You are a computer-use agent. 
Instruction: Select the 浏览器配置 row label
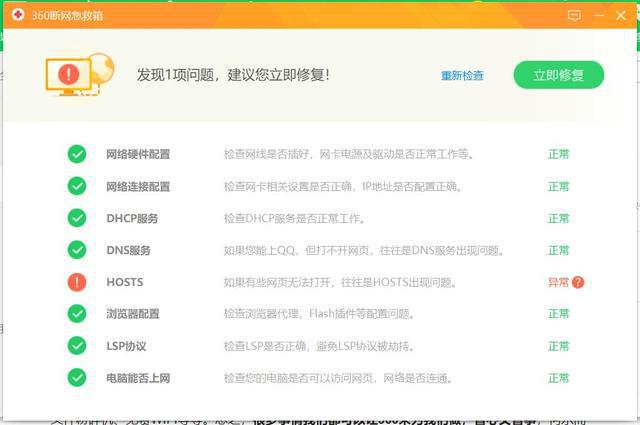(x=133, y=314)
